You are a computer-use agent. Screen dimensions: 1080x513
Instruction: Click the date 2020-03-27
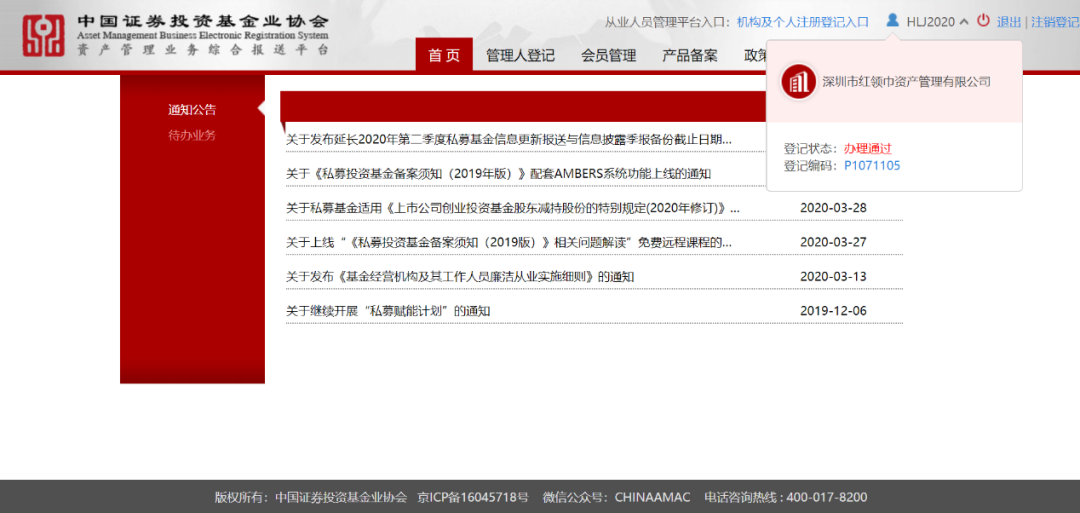833,242
